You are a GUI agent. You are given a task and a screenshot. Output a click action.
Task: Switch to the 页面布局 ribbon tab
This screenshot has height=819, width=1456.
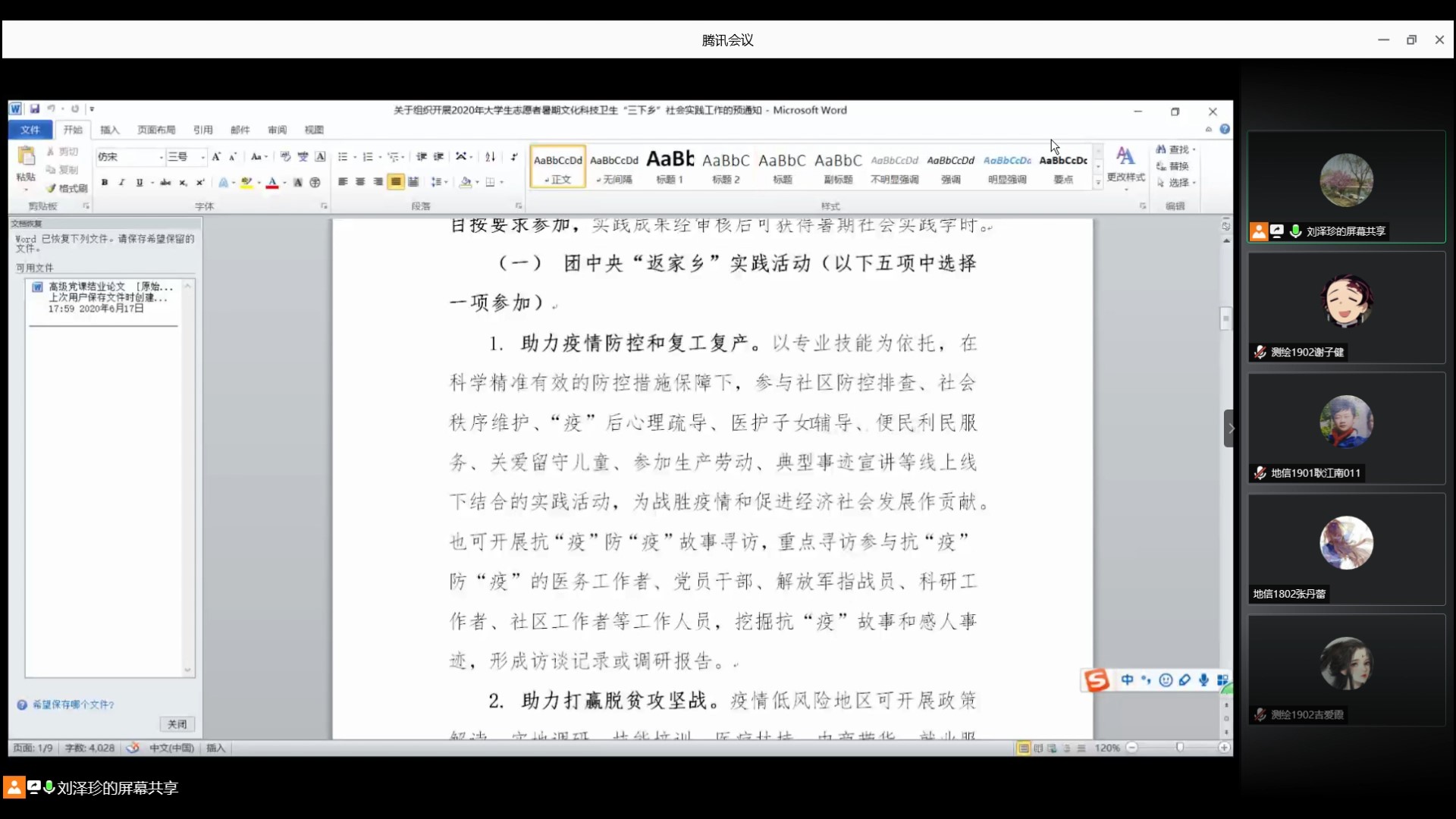click(x=156, y=130)
